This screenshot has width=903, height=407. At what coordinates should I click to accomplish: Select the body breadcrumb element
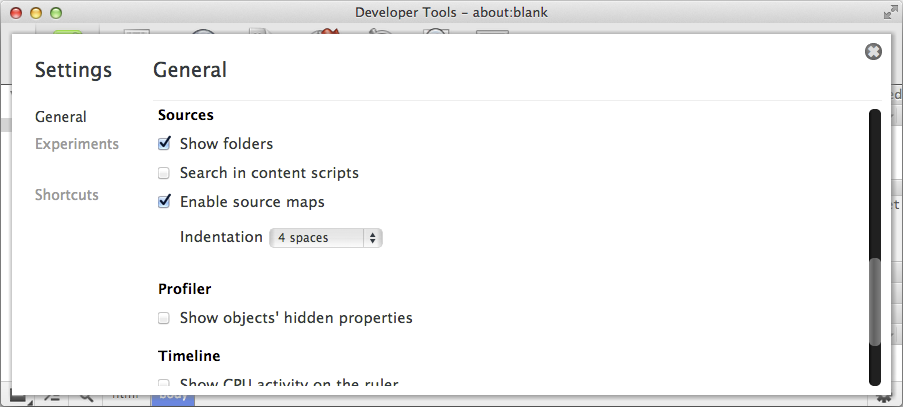click(171, 398)
